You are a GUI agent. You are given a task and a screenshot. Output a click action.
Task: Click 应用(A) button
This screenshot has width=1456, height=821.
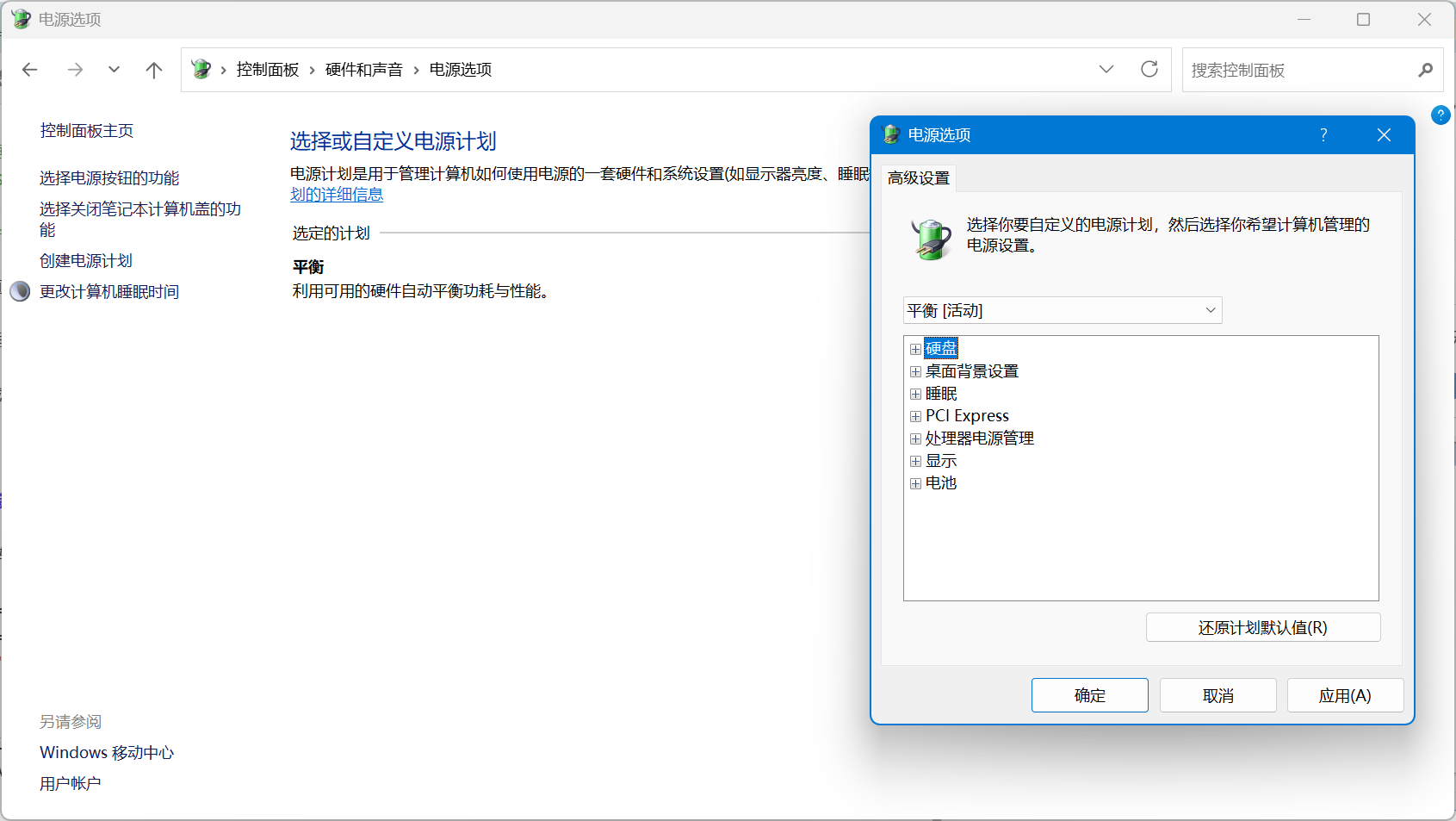[x=1345, y=695]
